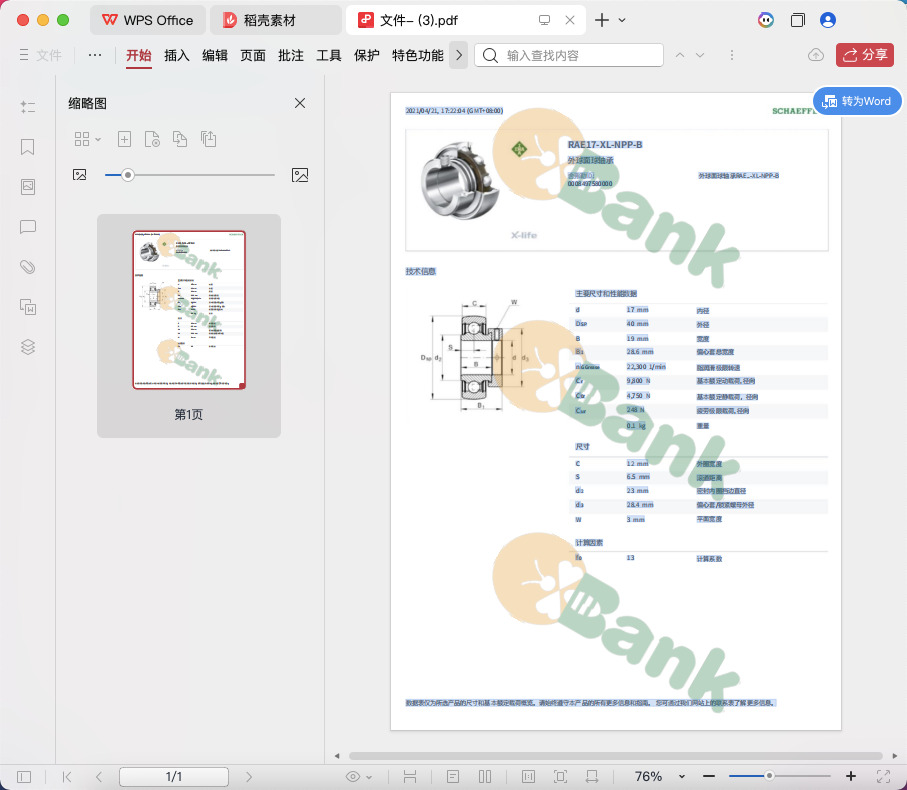The height and width of the screenshot is (790, 907).
Task: Open the 页面 ribbon tab
Action: 253,56
